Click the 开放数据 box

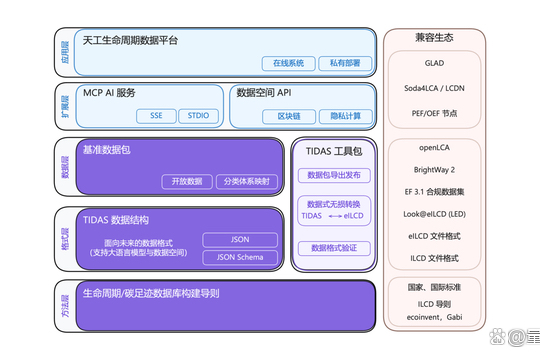[187, 182]
